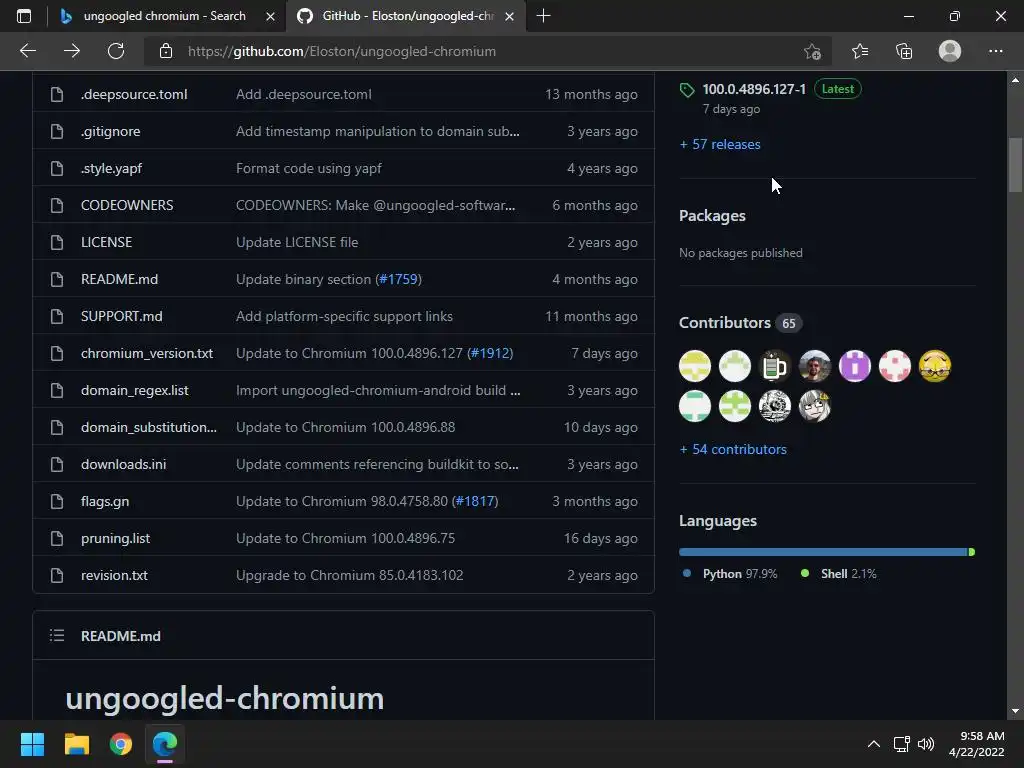Image resolution: width=1024 pixels, height=768 pixels.
Task: Open Microsoft Edge taskbar icon
Action: [x=165, y=744]
